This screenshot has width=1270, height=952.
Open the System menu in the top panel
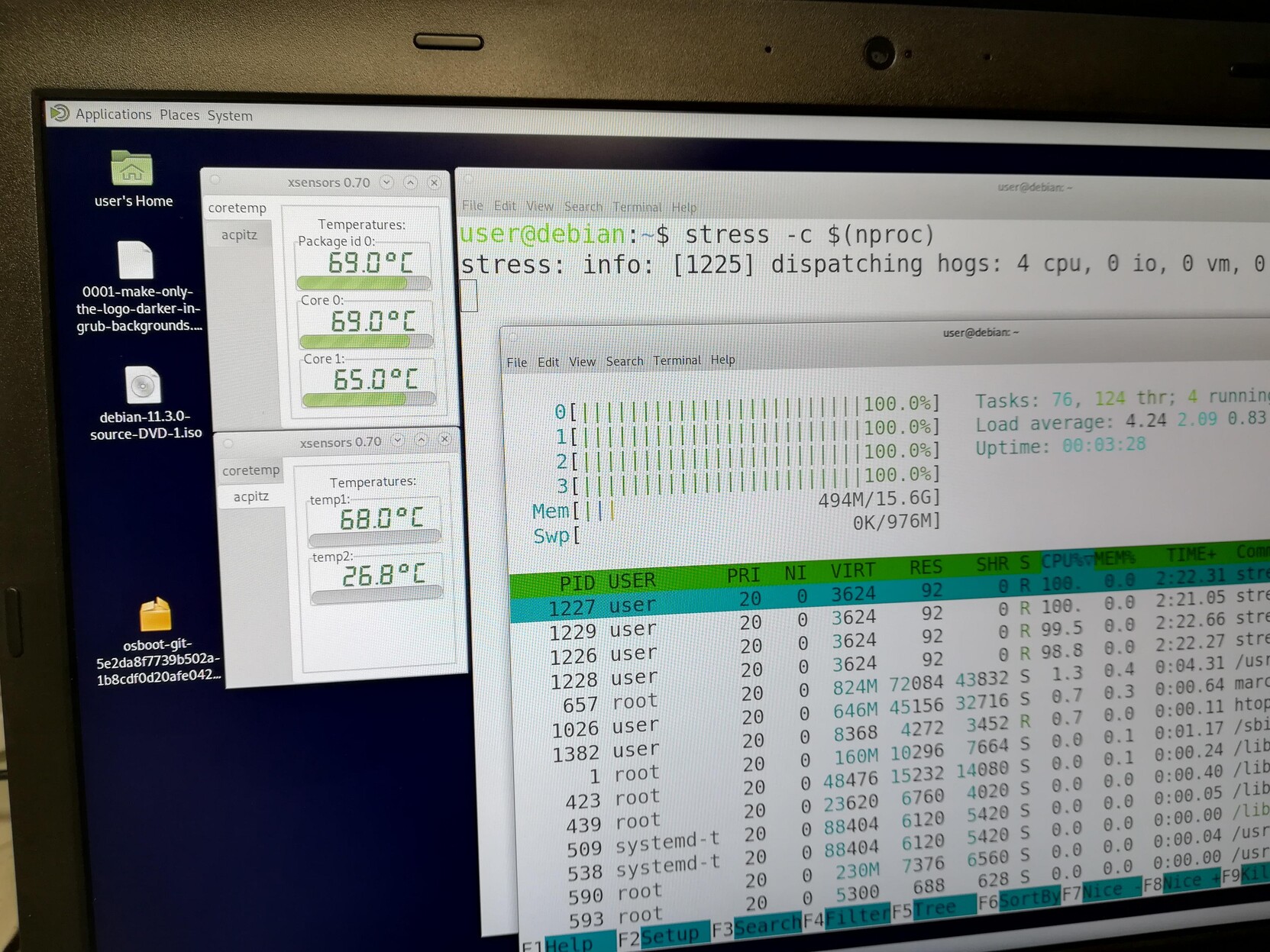230,116
